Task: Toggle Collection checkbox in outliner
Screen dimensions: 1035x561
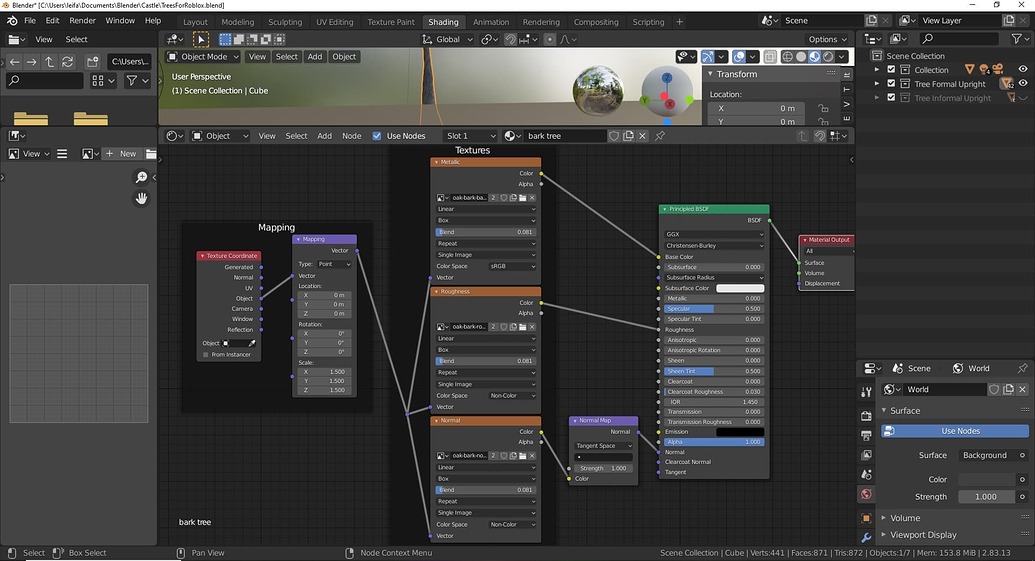Action: pos(891,70)
